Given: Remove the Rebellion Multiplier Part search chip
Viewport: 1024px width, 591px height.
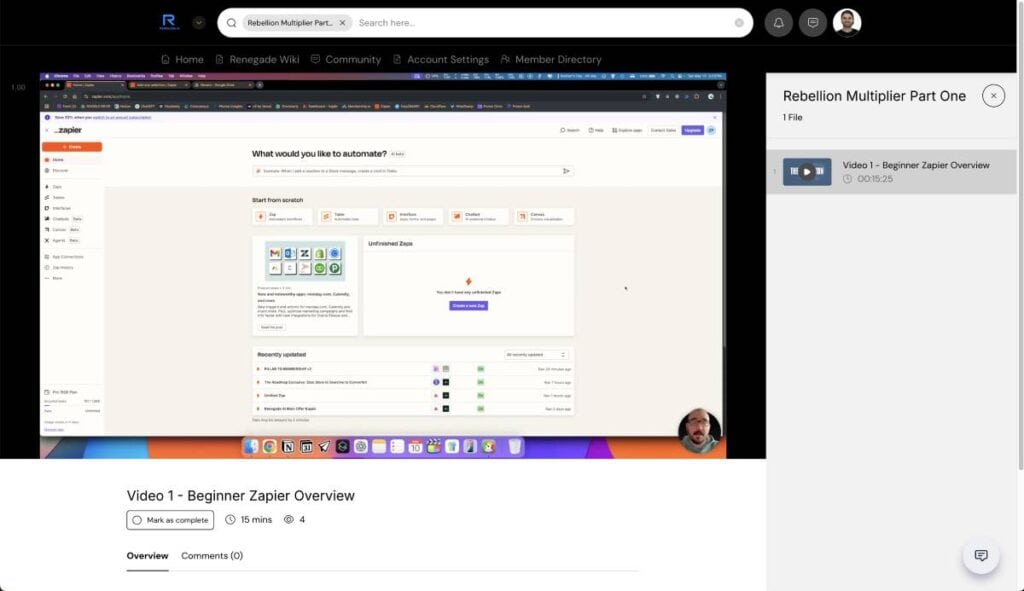Looking at the screenshot, I should tap(342, 23).
